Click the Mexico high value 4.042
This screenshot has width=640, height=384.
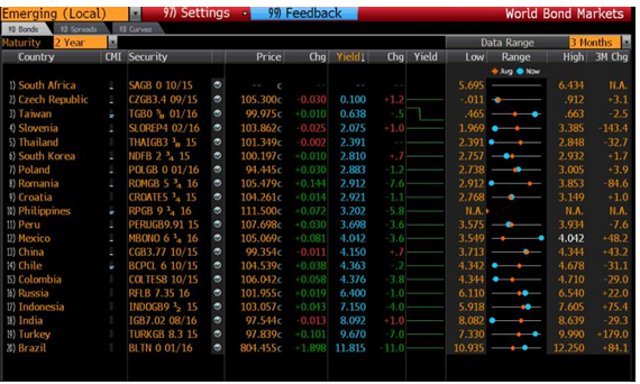point(571,238)
